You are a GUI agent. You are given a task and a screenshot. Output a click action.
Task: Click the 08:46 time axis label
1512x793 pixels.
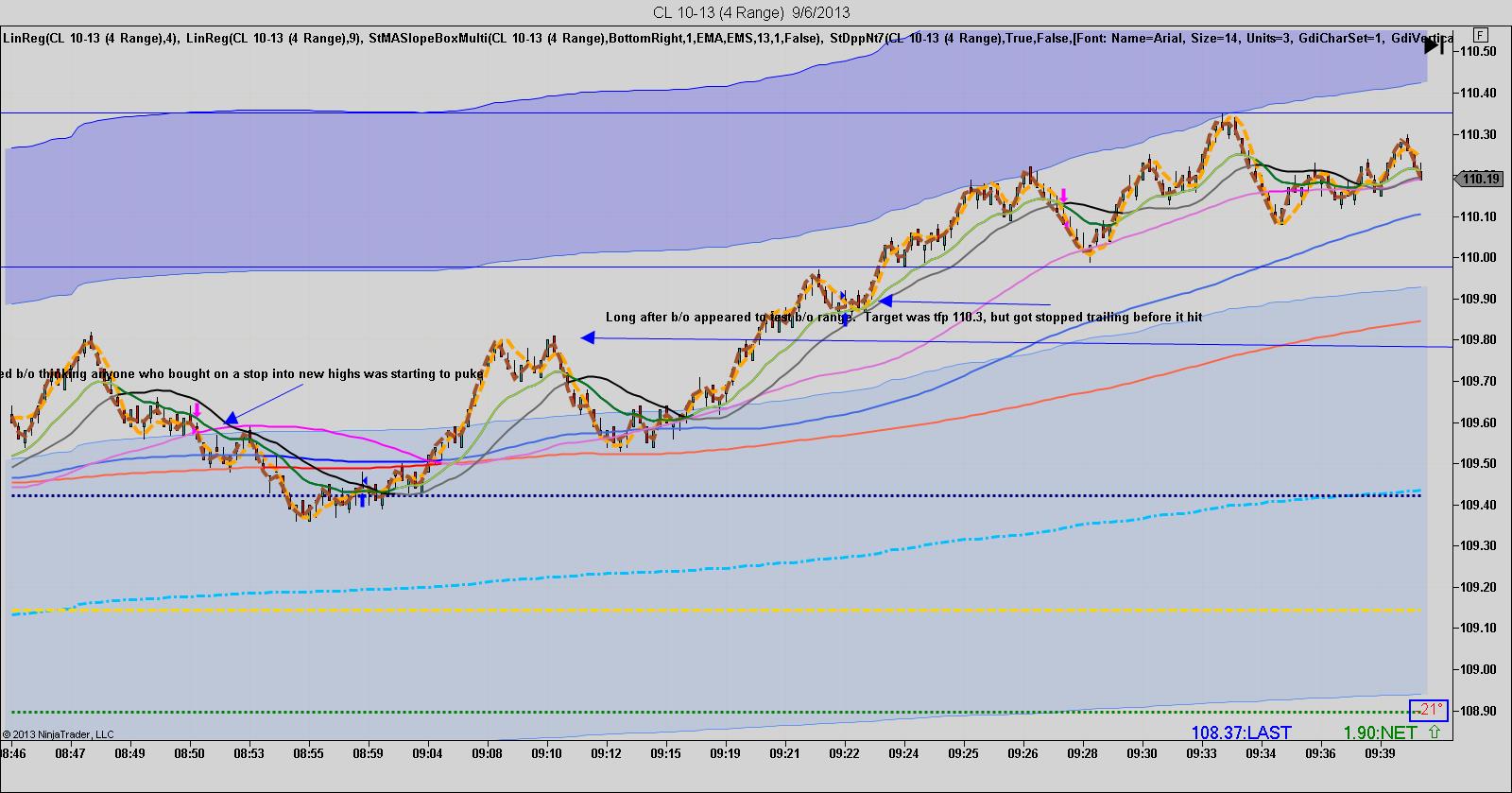(x=13, y=754)
